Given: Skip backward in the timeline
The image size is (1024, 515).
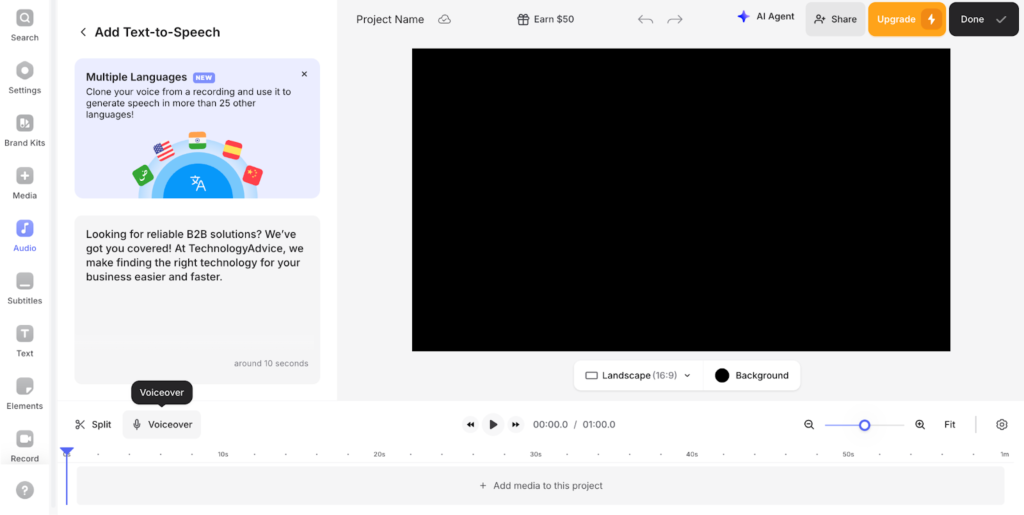Looking at the screenshot, I should point(470,425).
